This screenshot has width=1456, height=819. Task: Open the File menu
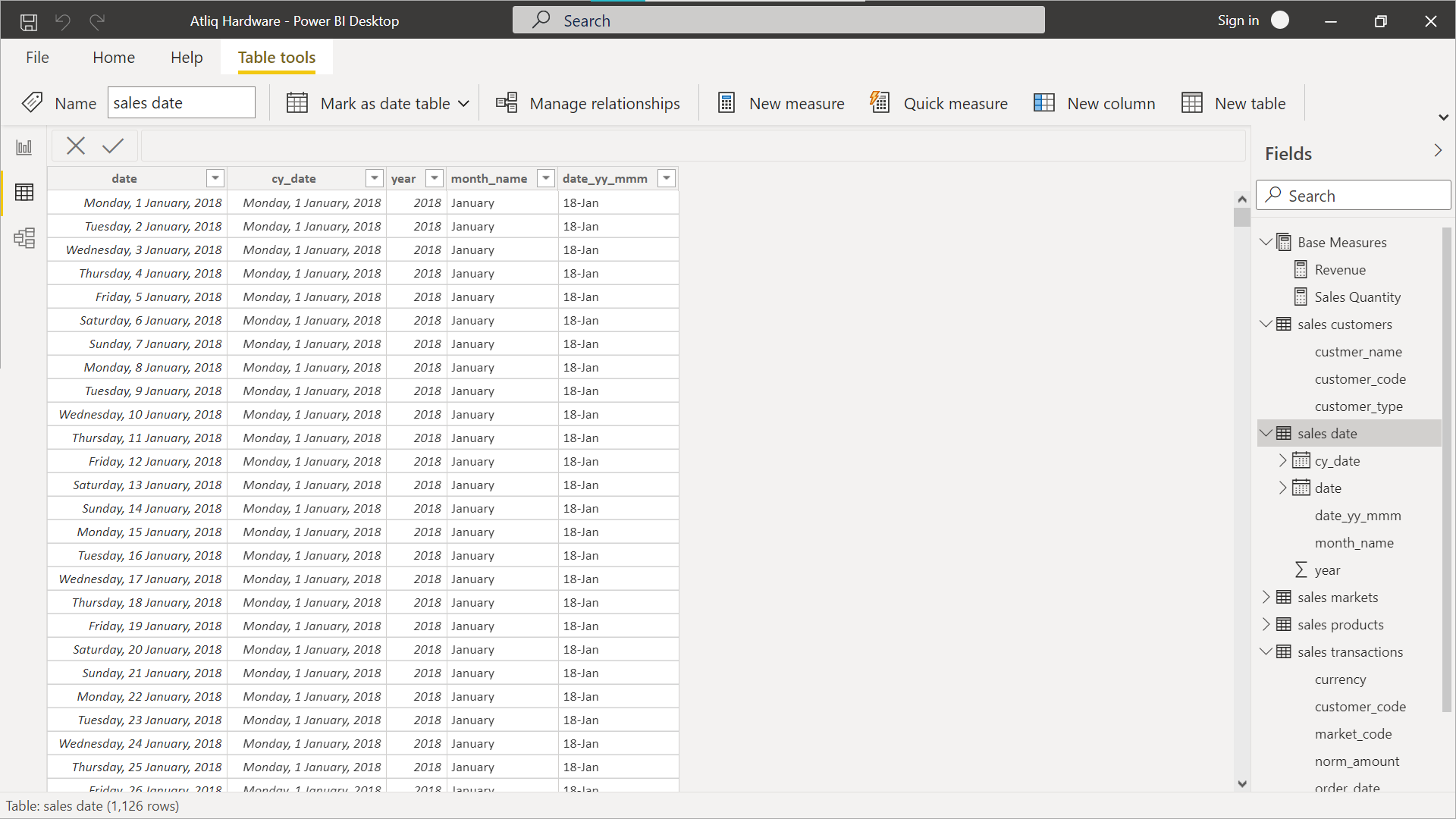(37, 58)
